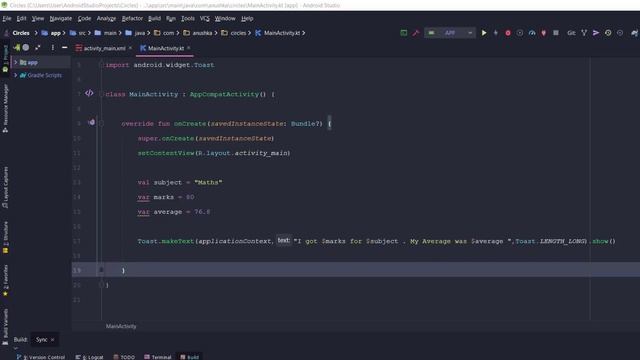Screen dimensions: 640x360
Task: Open the Window menu
Action: coord(225,18)
